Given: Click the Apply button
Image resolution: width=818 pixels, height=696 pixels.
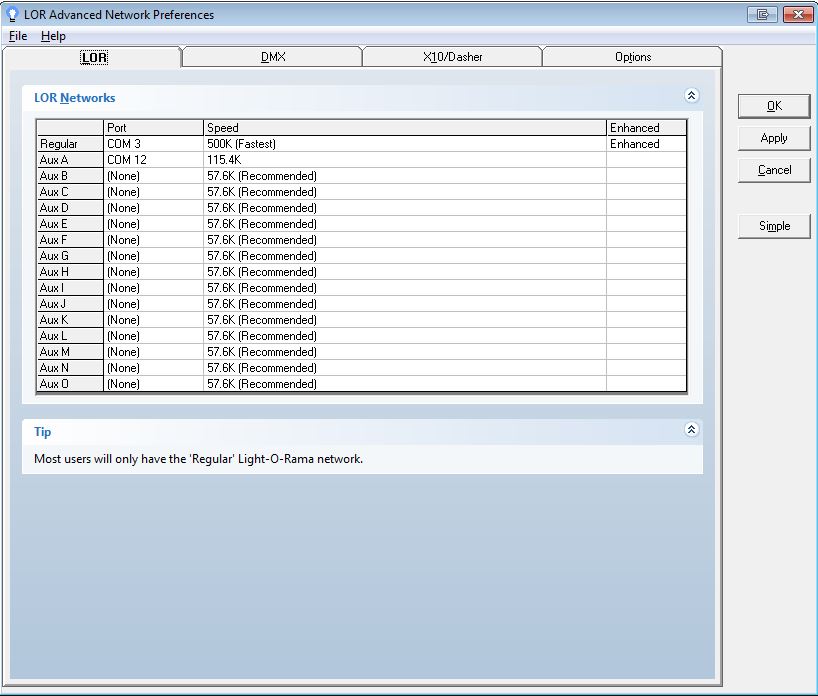Looking at the screenshot, I should click(x=773, y=138).
